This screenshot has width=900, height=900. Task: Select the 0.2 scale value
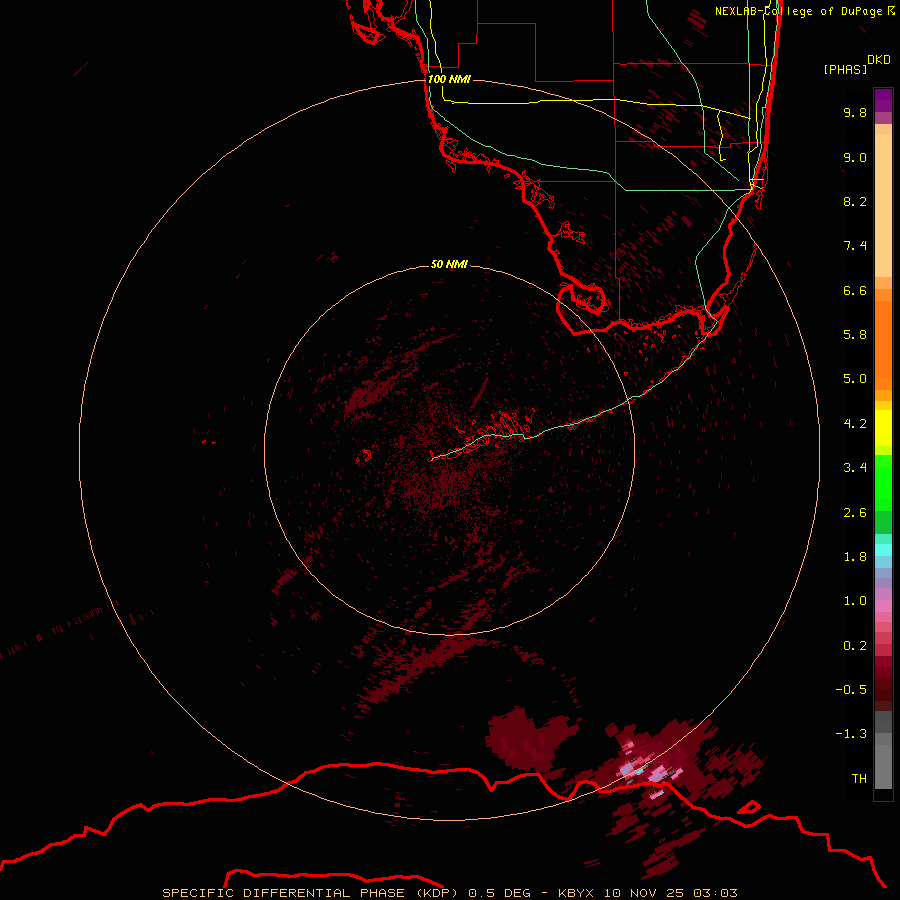coord(855,646)
